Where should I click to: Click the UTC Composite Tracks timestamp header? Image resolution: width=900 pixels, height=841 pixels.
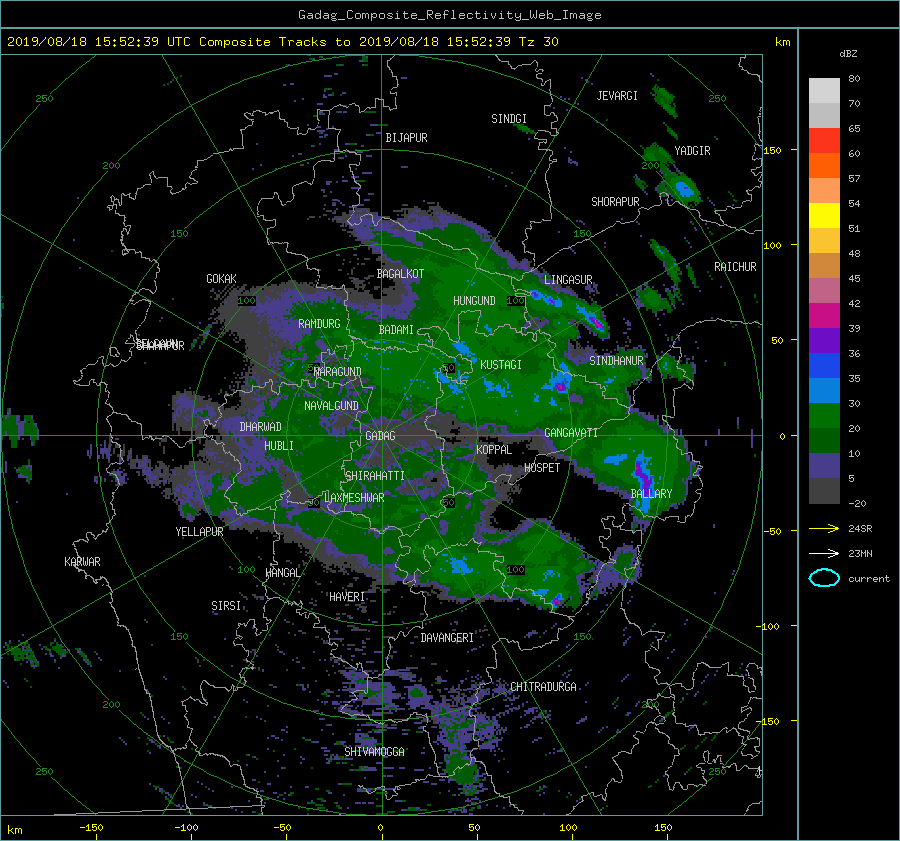click(282, 42)
